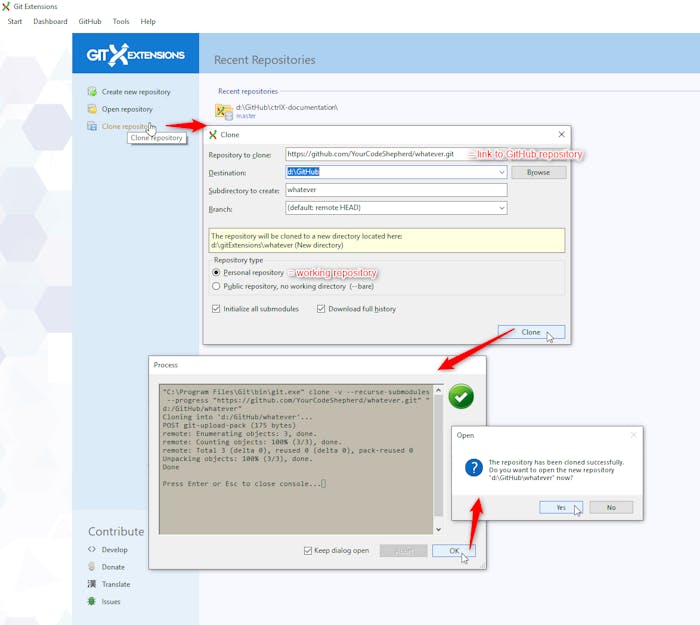Viewport: 700px width, 625px height.
Task: Open the Start menu
Action: click(x=15, y=21)
